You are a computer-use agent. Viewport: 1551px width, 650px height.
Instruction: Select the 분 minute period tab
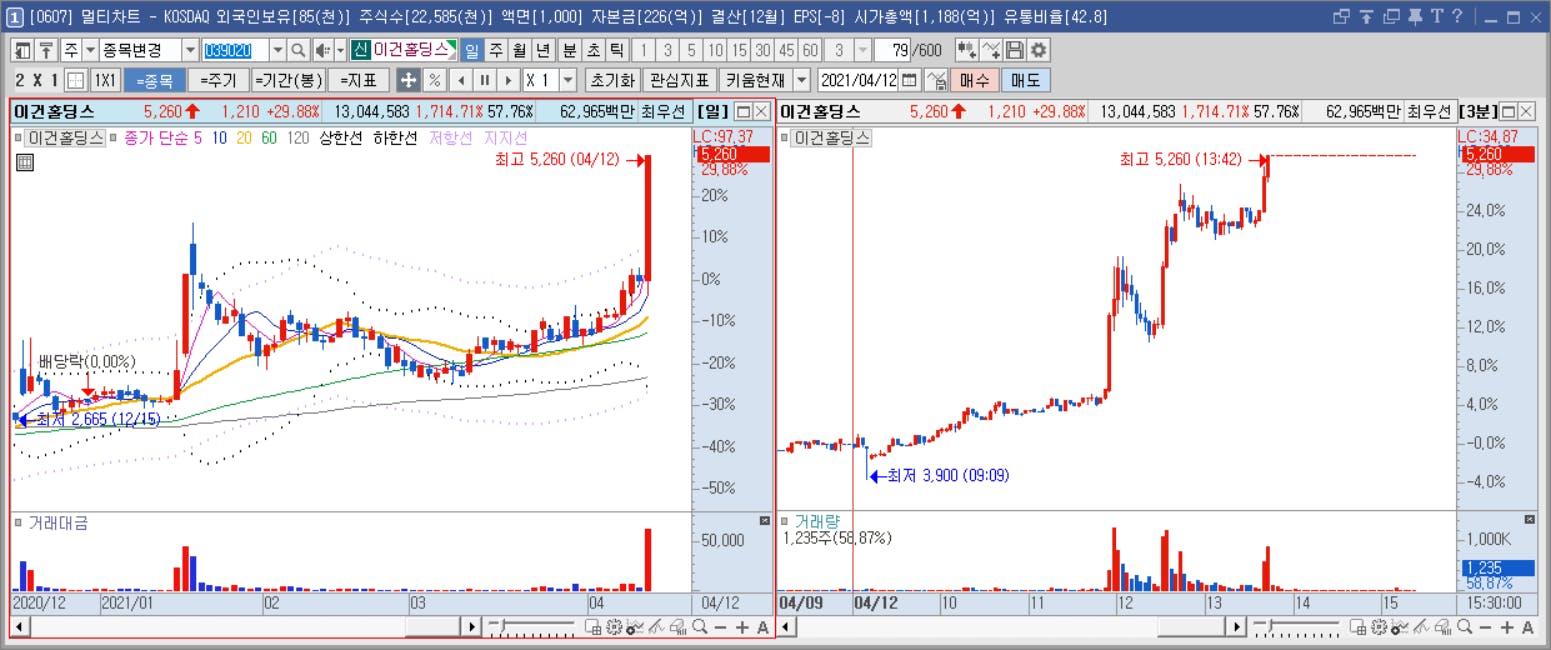[569, 50]
